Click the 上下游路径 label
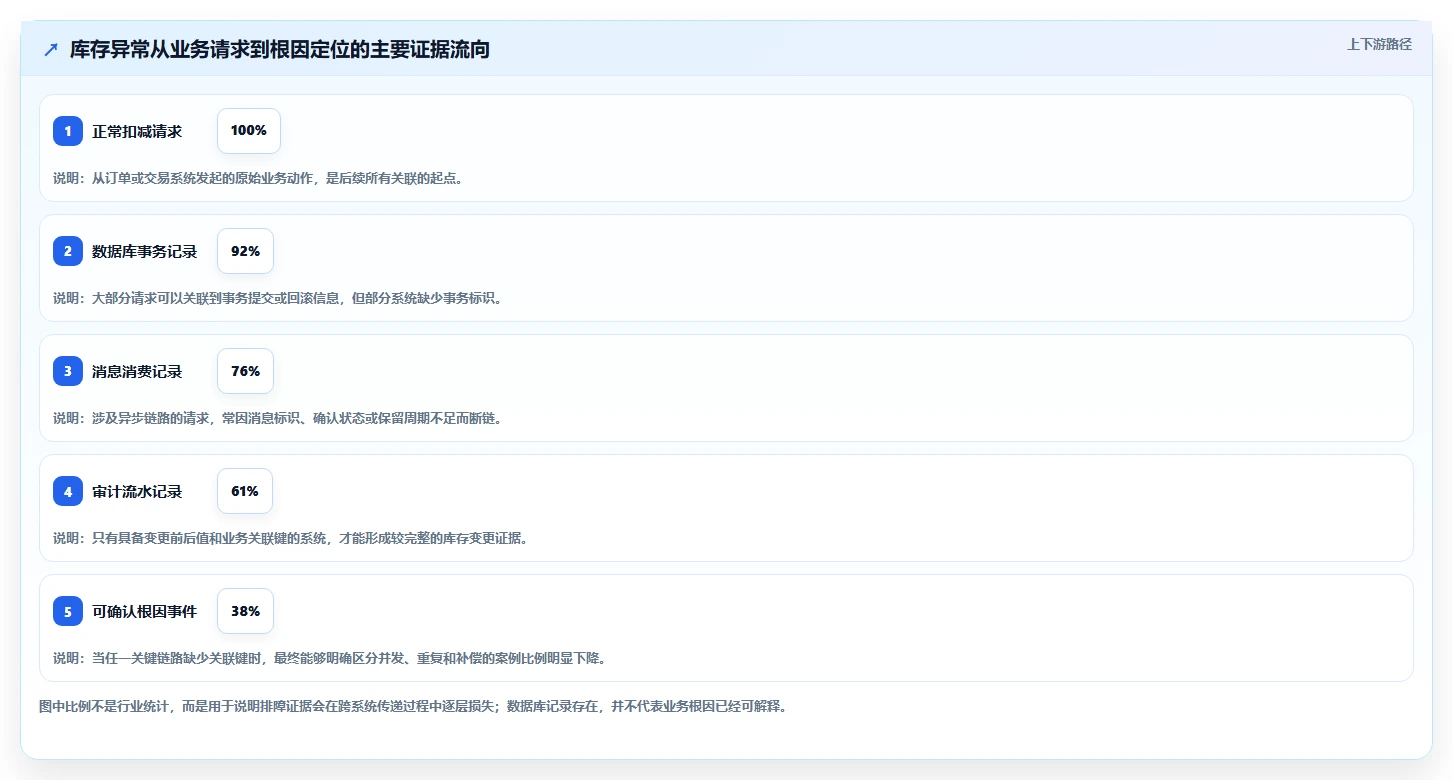Viewport: 1453px width, 780px height. click(x=1379, y=44)
